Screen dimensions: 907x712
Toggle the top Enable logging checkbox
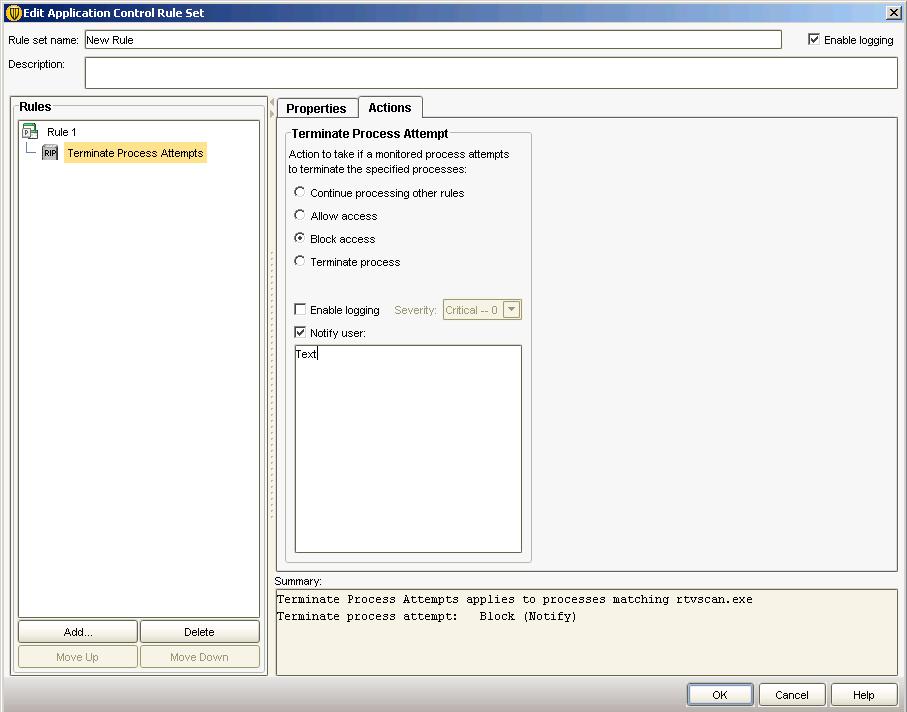coord(813,39)
